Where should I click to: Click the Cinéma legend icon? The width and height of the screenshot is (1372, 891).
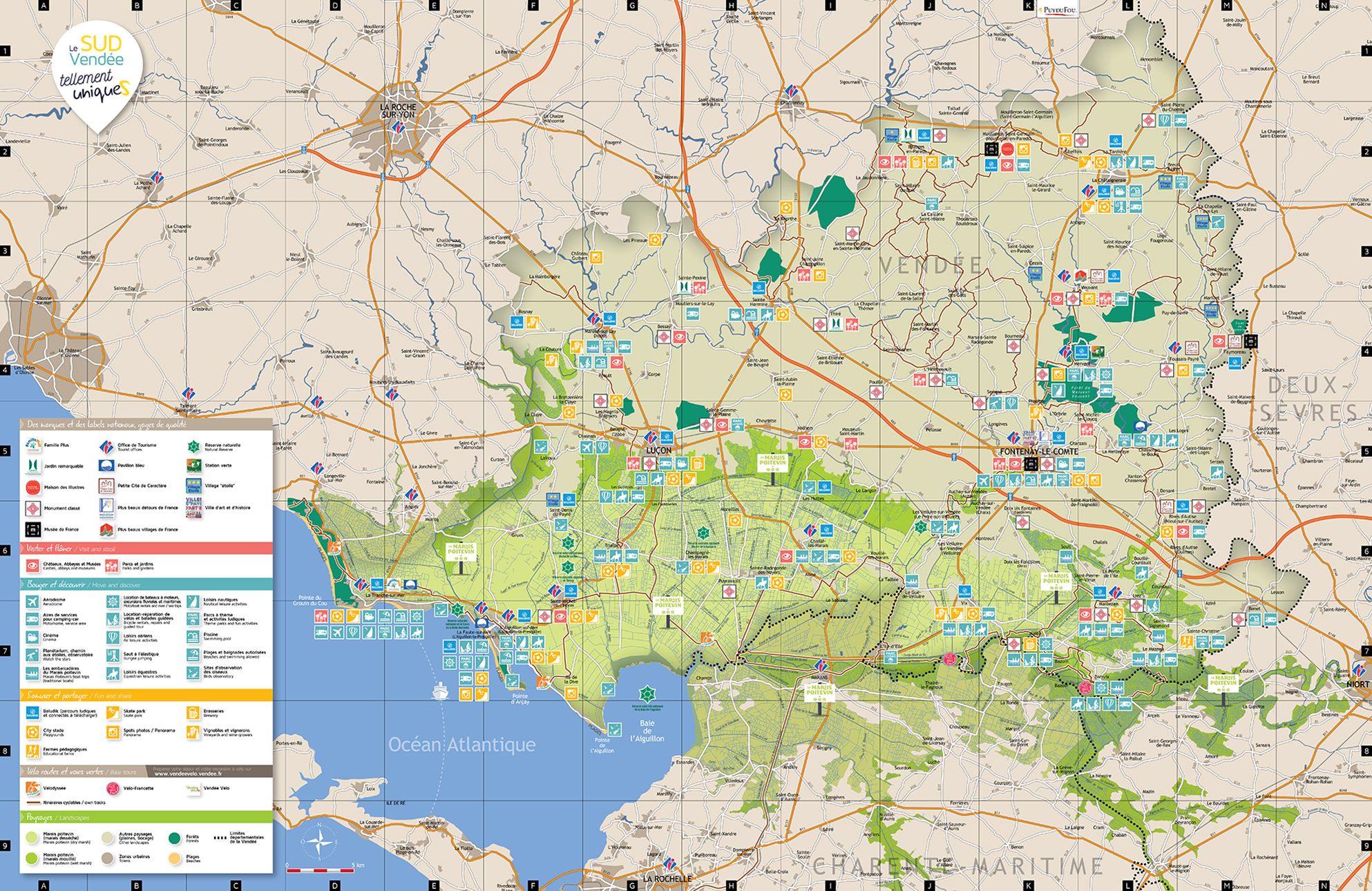pyautogui.click(x=32, y=637)
